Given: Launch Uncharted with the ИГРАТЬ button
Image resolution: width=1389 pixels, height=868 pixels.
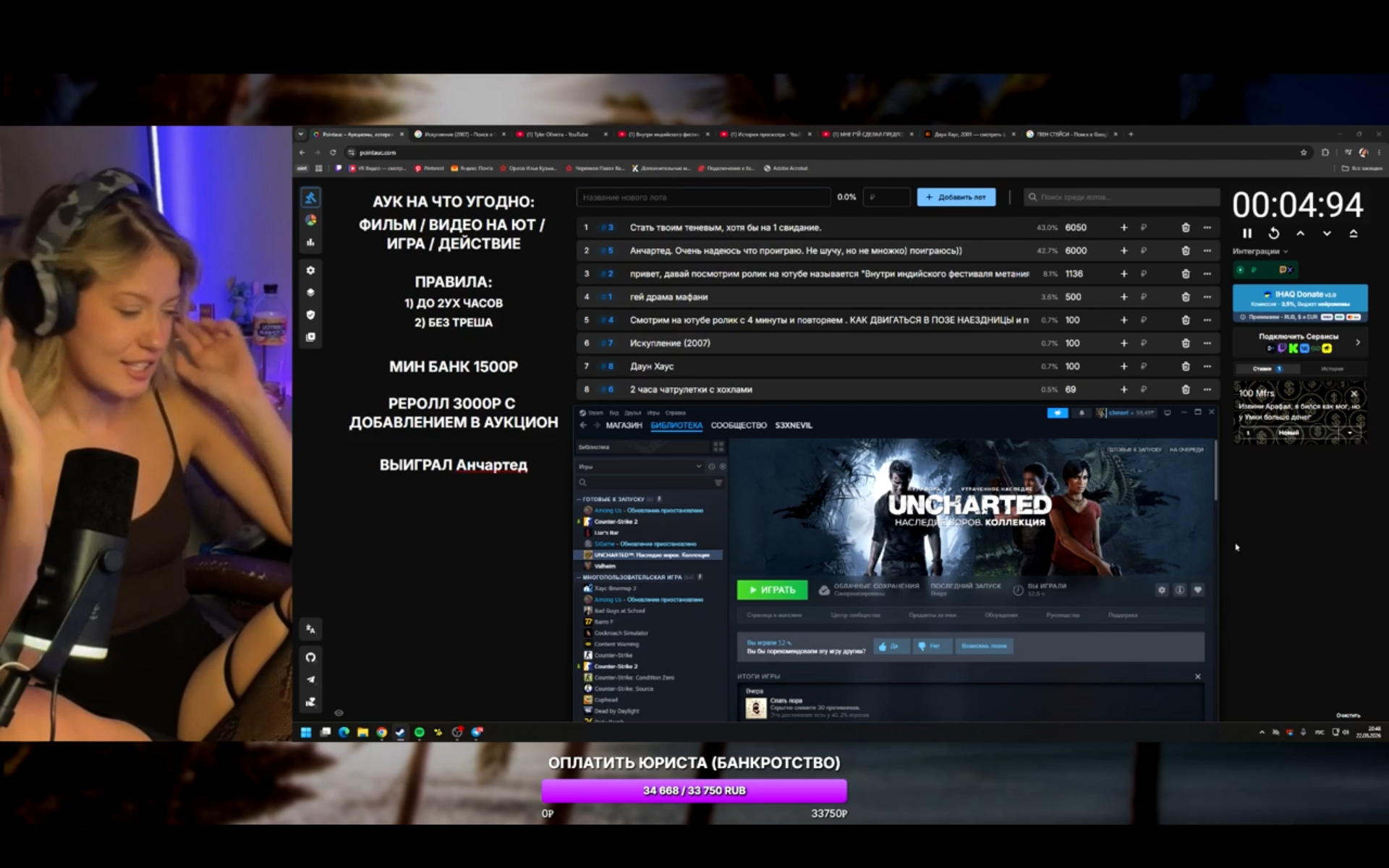Looking at the screenshot, I should [773, 590].
